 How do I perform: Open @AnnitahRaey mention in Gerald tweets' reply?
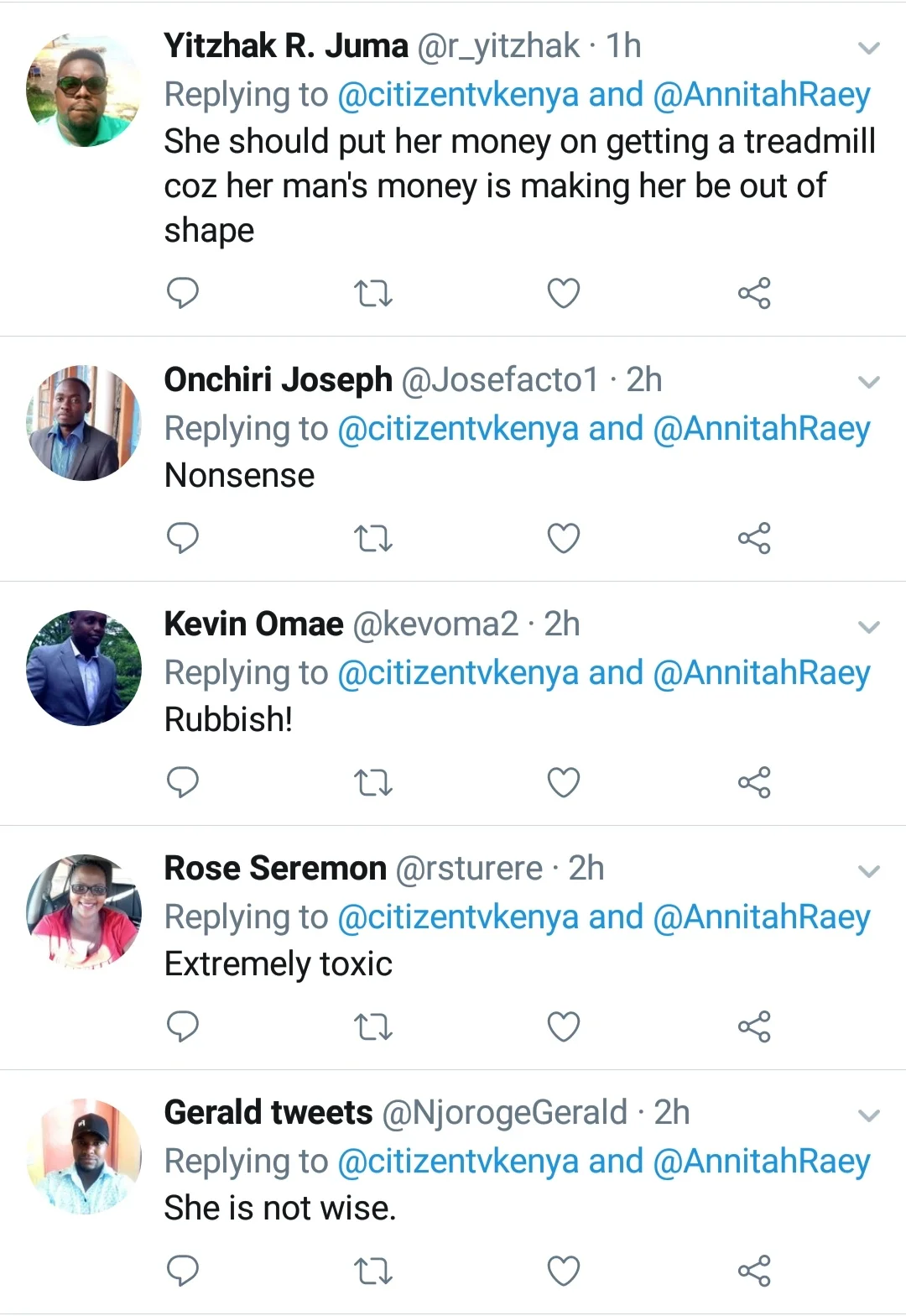click(762, 1162)
